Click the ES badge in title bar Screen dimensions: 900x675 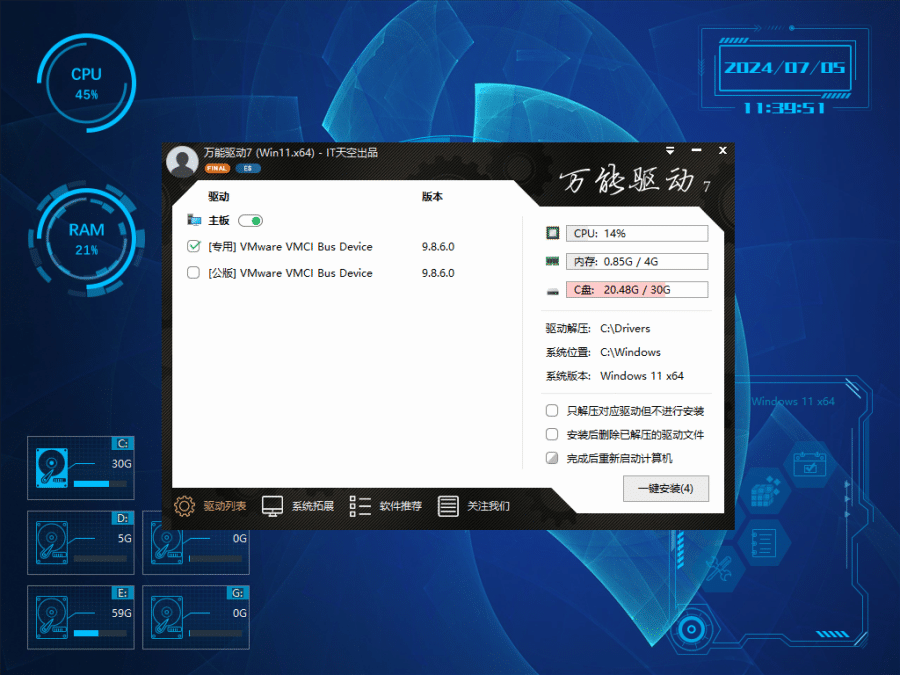tap(248, 168)
